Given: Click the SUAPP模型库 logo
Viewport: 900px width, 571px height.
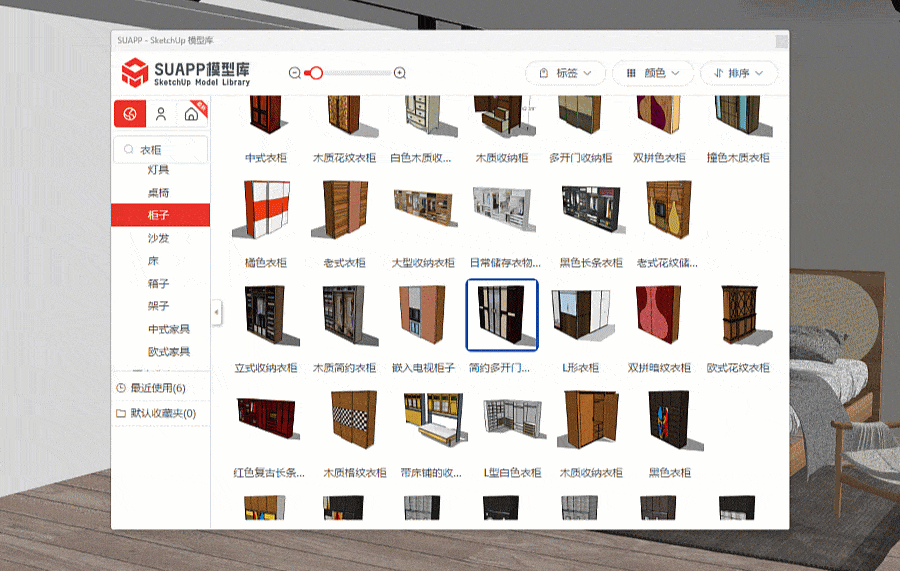Looking at the screenshot, I should (186, 73).
